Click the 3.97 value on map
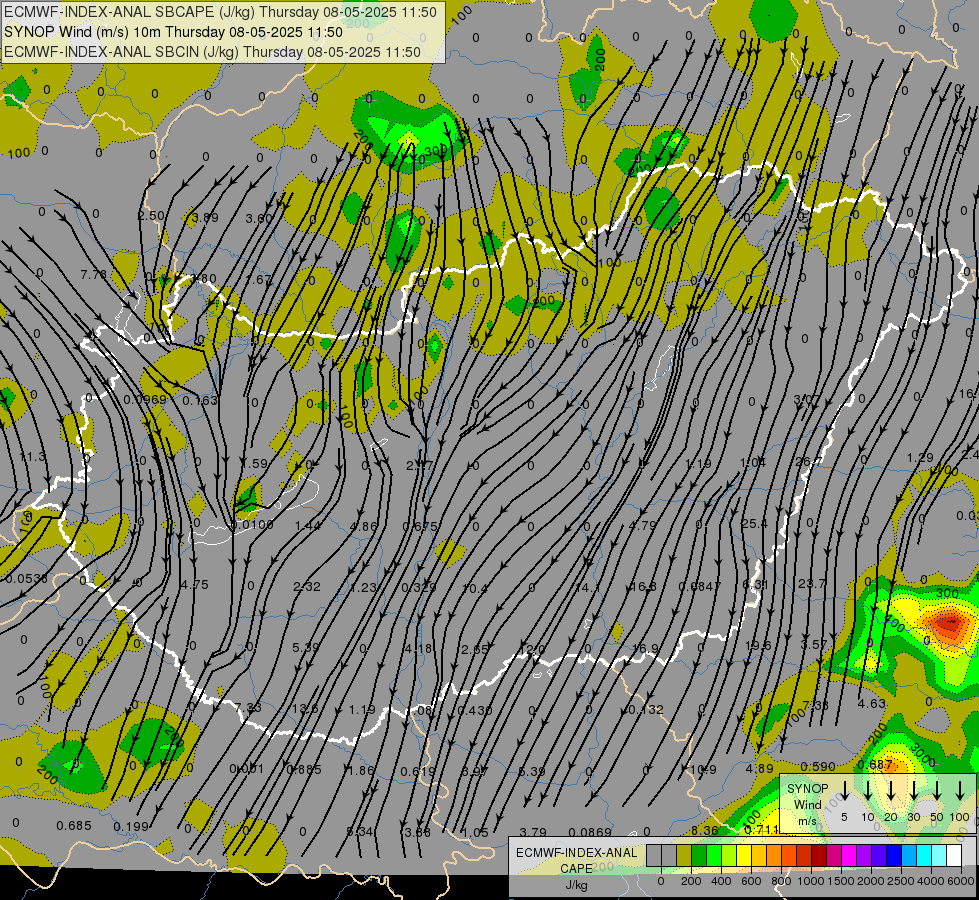Image resolution: width=979 pixels, height=900 pixels. tap(475, 771)
